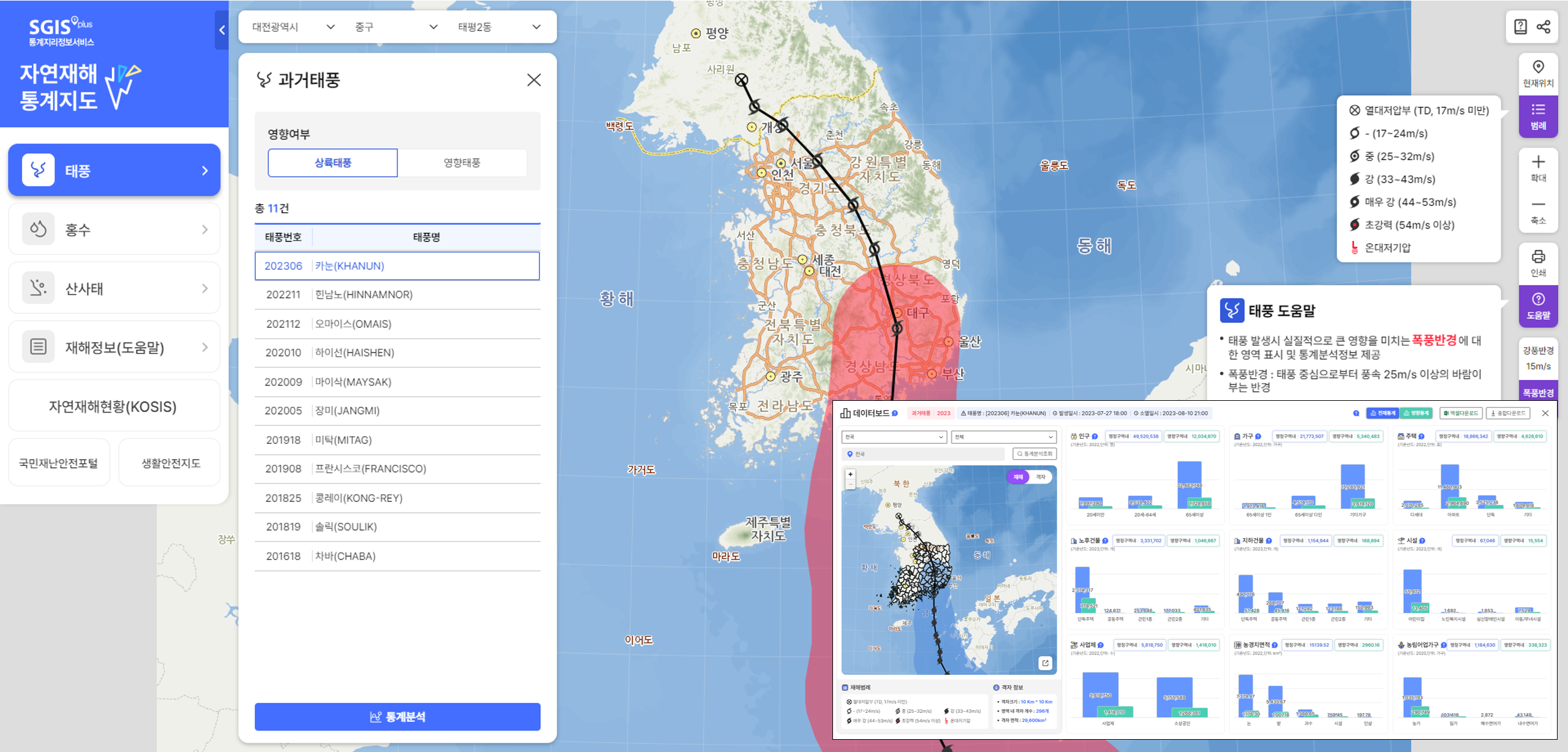Open the 산사태 menu in sidebar
1568x752 pixels.
[115, 289]
